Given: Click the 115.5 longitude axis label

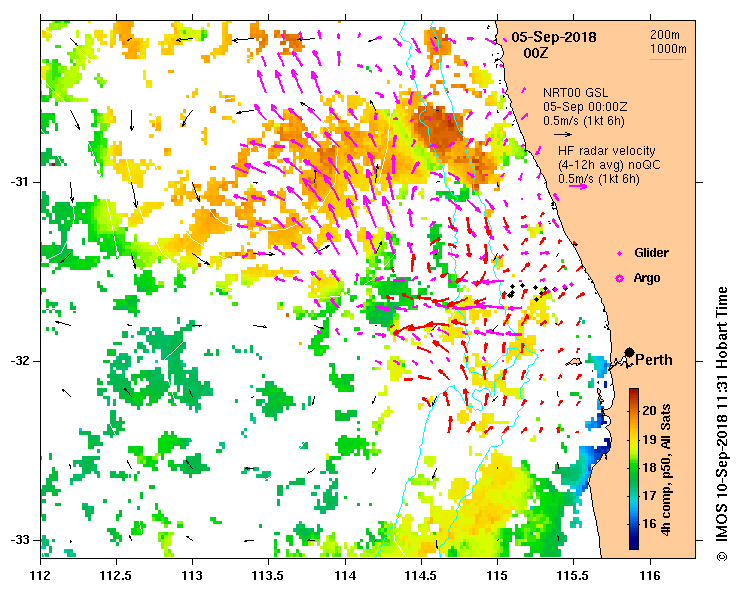Looking at the screenshot, I should (574, 576).
